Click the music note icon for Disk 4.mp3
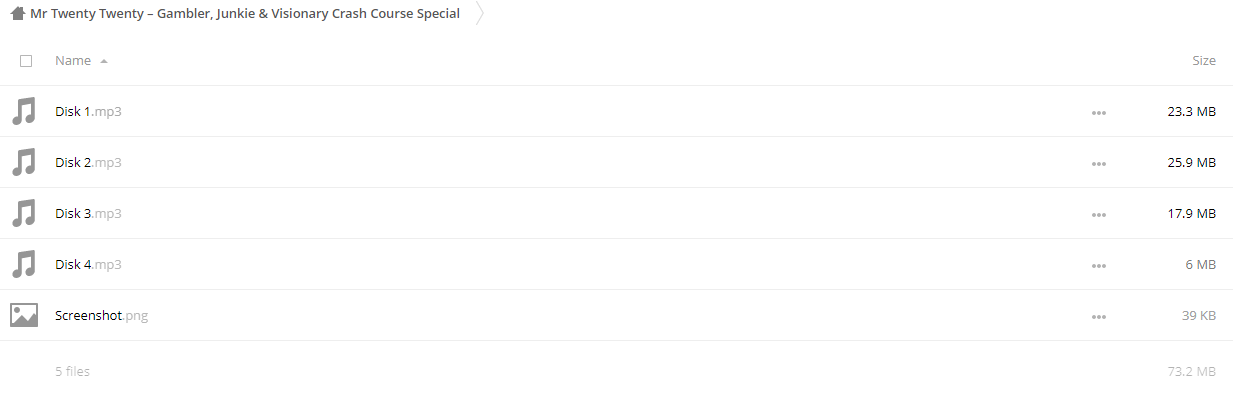Image resolution: width=1233 pixels, height=410 pixels. click(24, 264)
